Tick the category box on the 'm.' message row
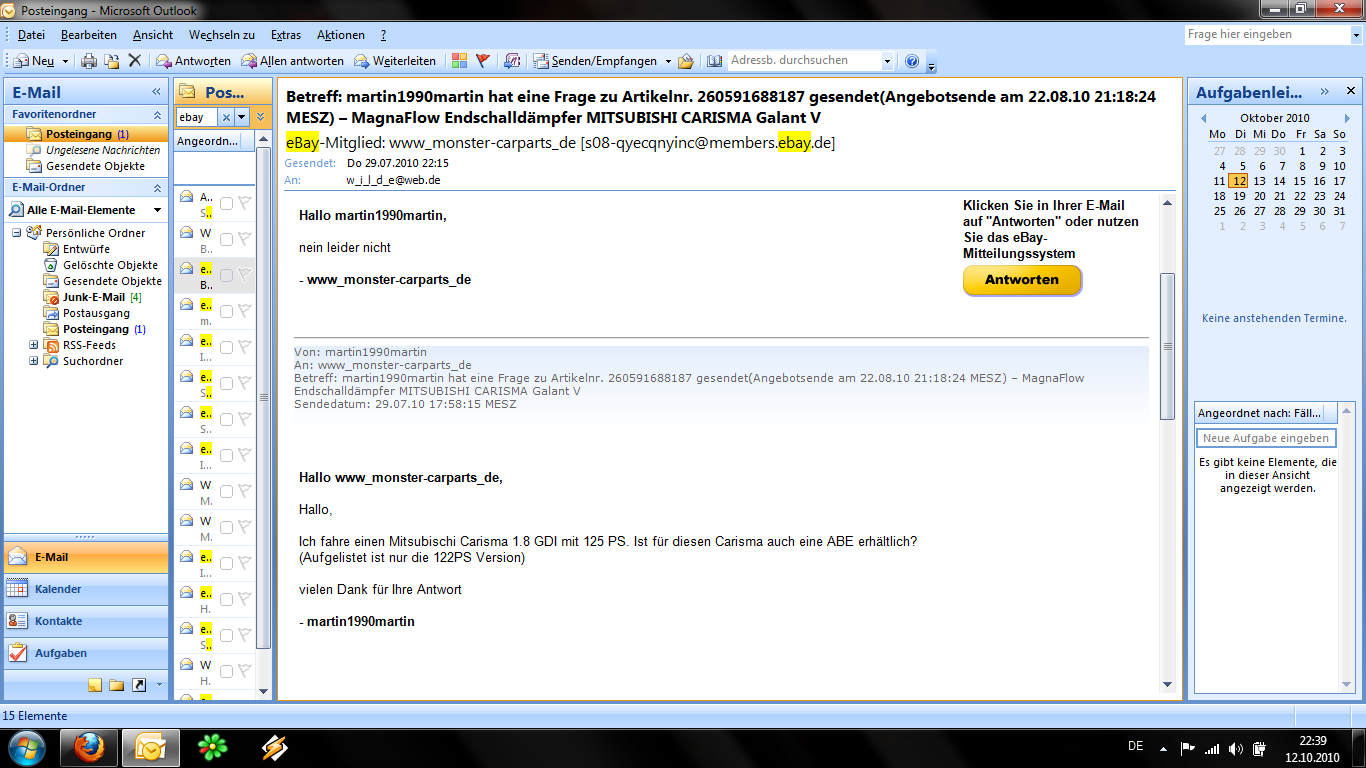 tap(226, 311)
